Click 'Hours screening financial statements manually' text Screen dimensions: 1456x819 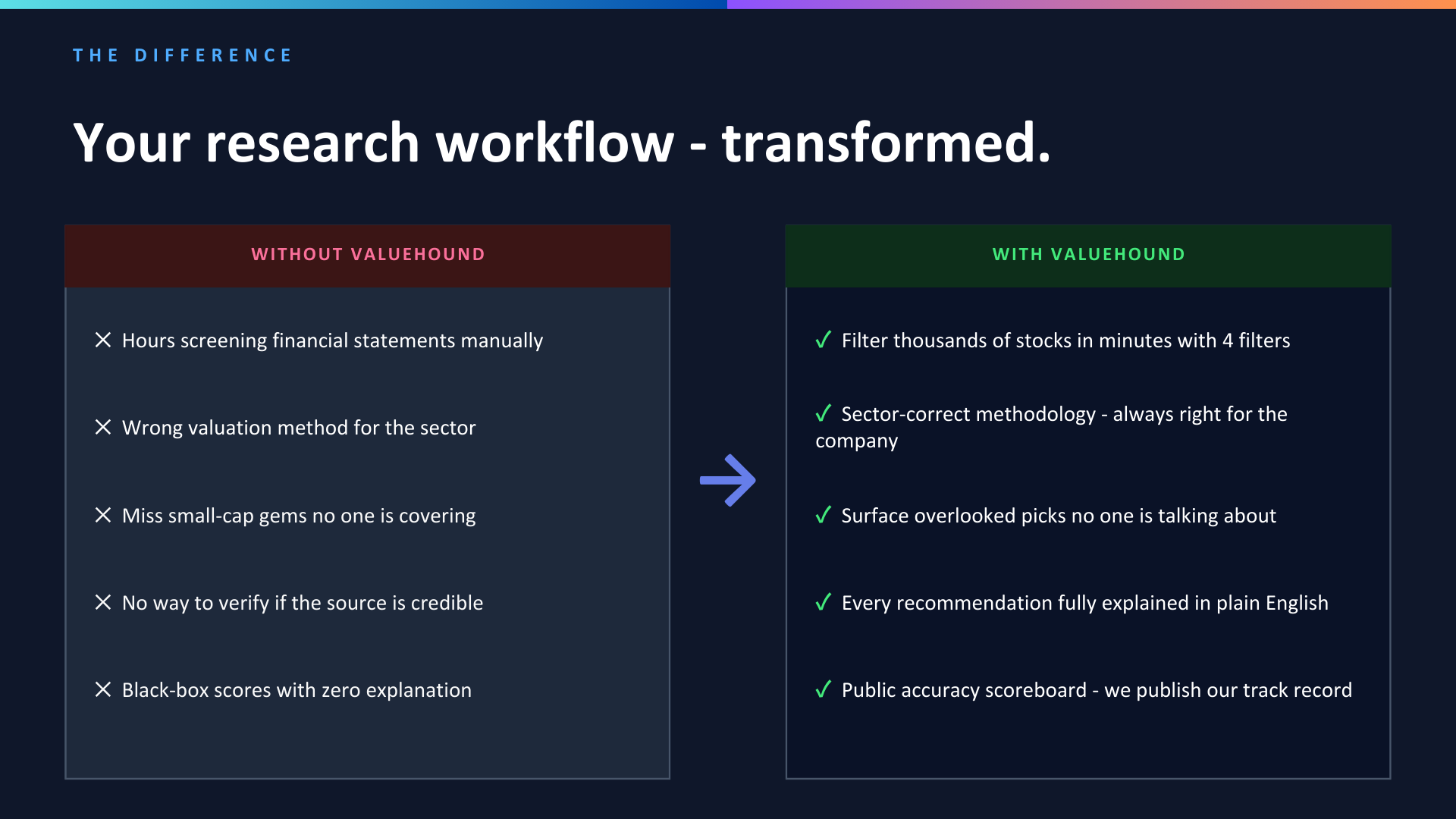pyautogui.click(x=332, y=340)
